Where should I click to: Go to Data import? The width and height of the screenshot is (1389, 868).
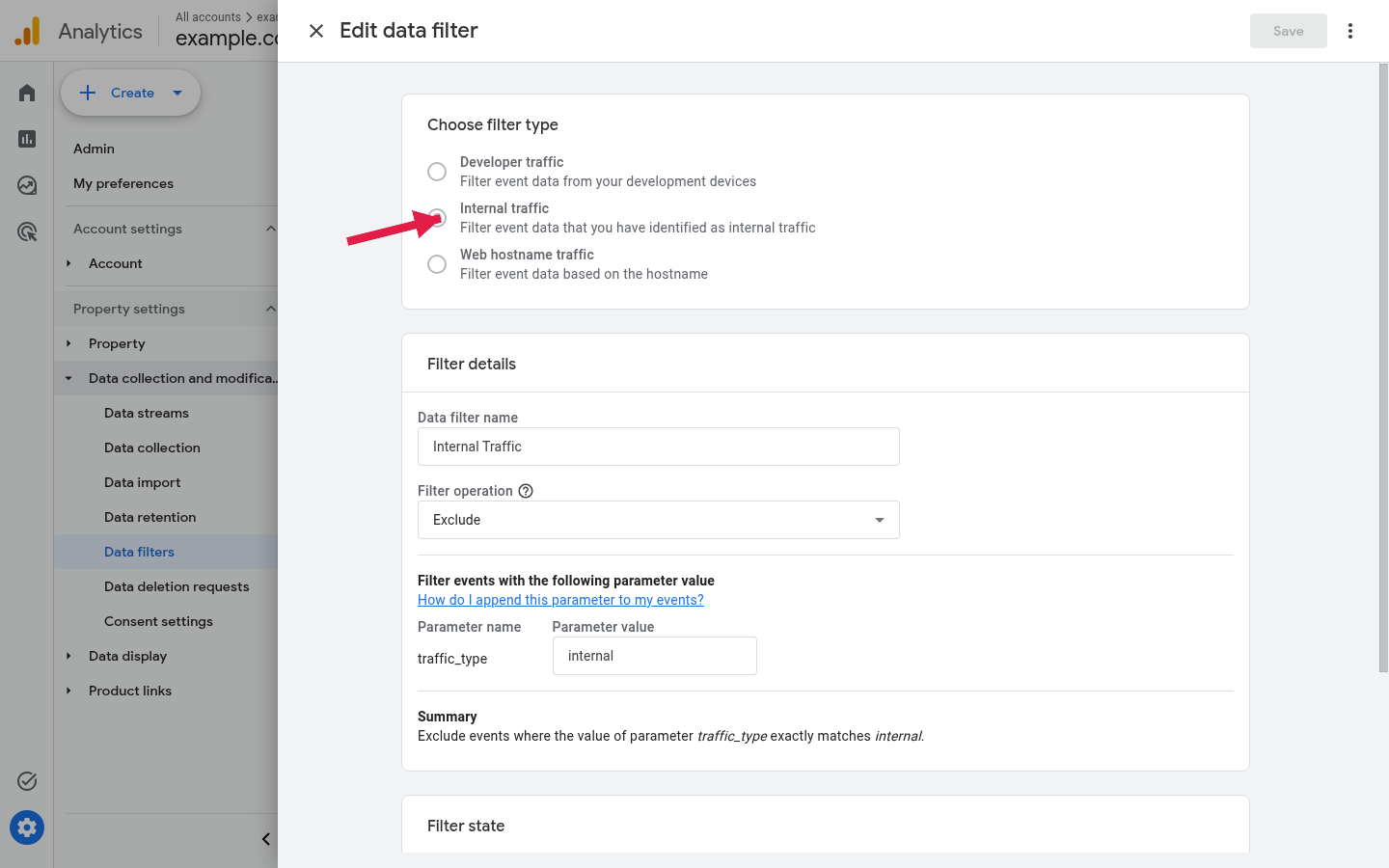coord(143,482)
